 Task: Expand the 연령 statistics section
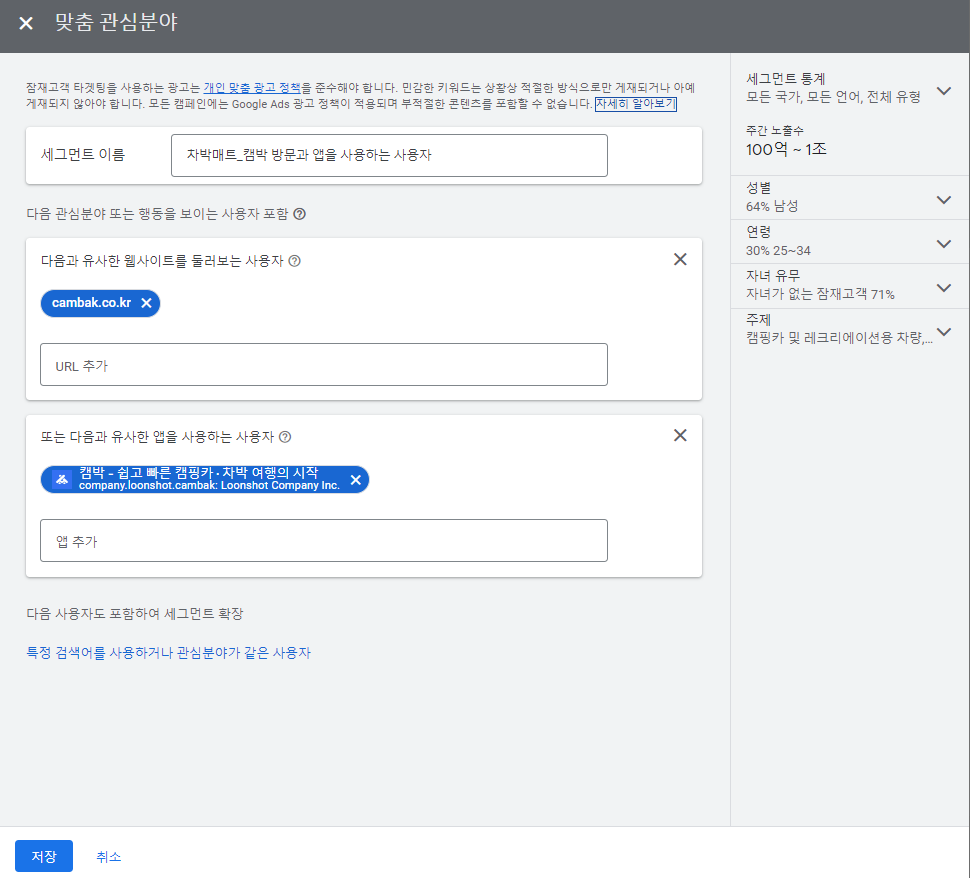click(943, 244)
